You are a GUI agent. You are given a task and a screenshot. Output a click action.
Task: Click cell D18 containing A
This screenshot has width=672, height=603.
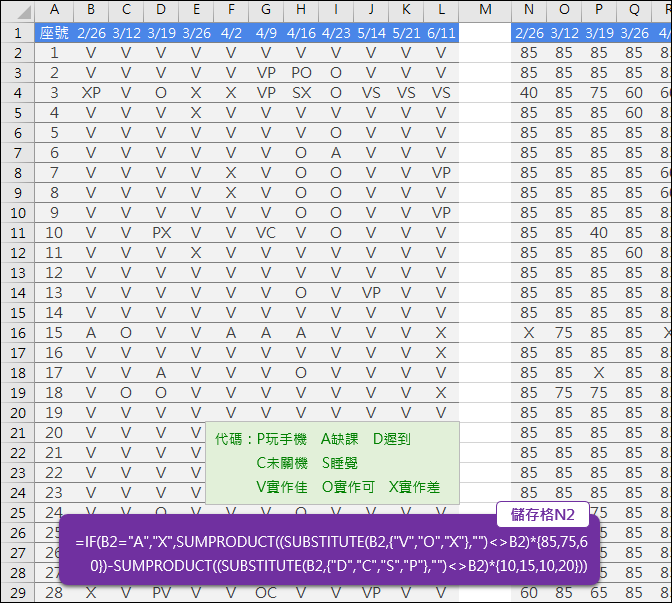pos(161,373)
